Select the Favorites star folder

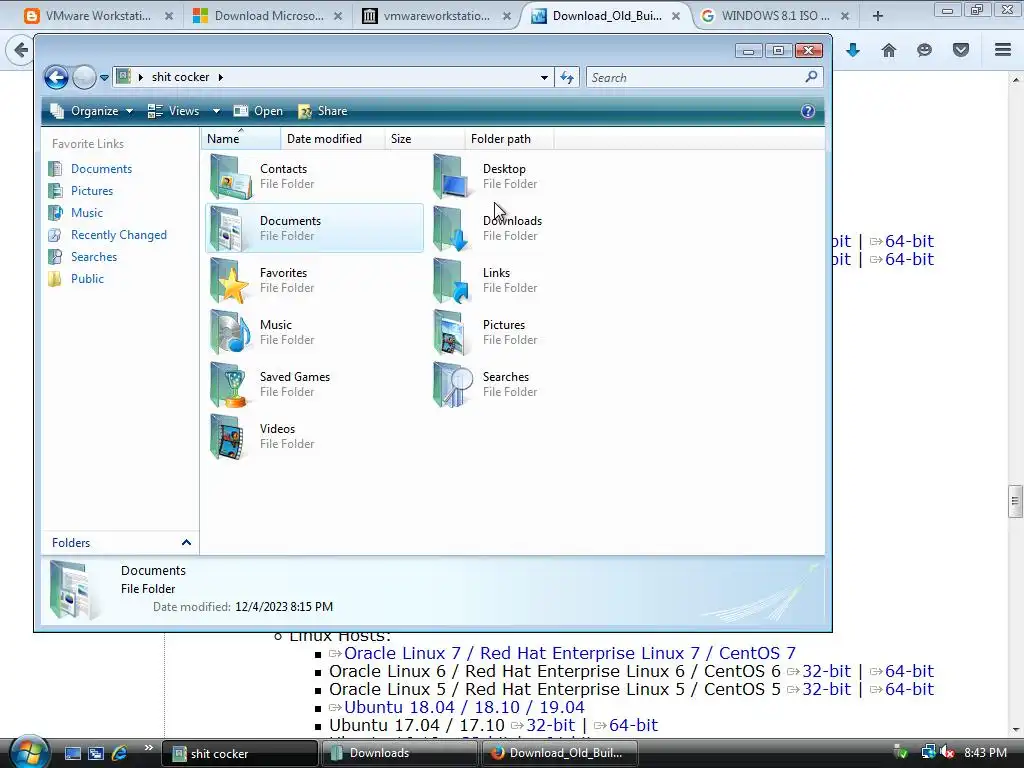pos(231,281)
